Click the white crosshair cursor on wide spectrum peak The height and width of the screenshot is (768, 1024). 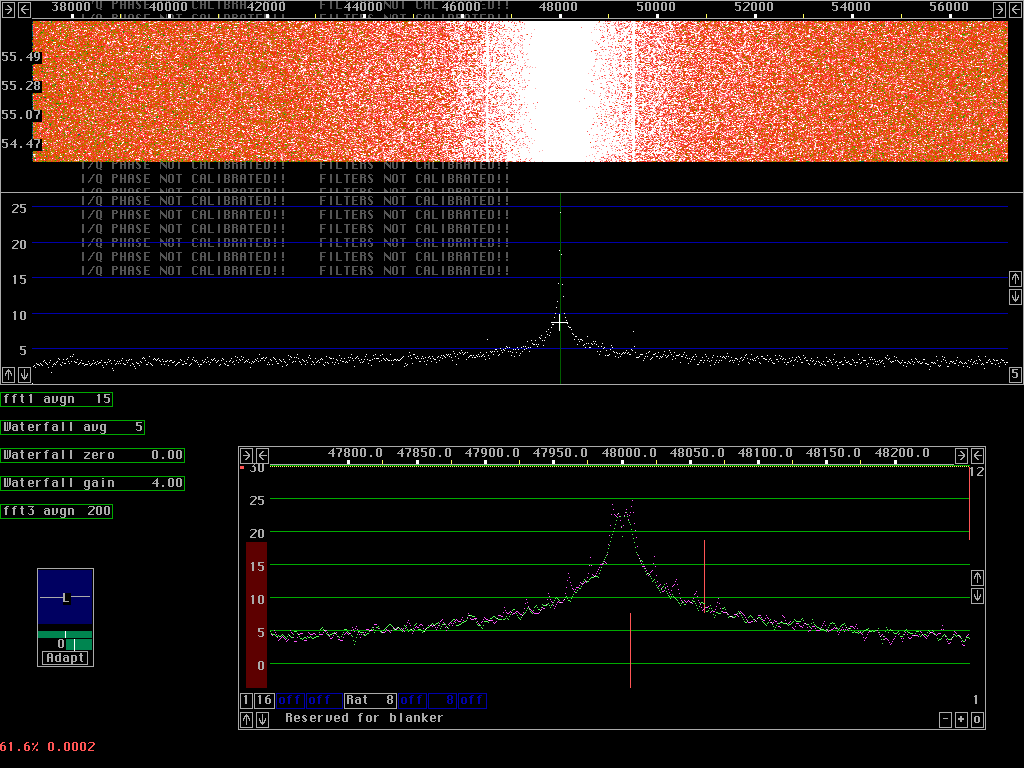[x=560, y=322]
